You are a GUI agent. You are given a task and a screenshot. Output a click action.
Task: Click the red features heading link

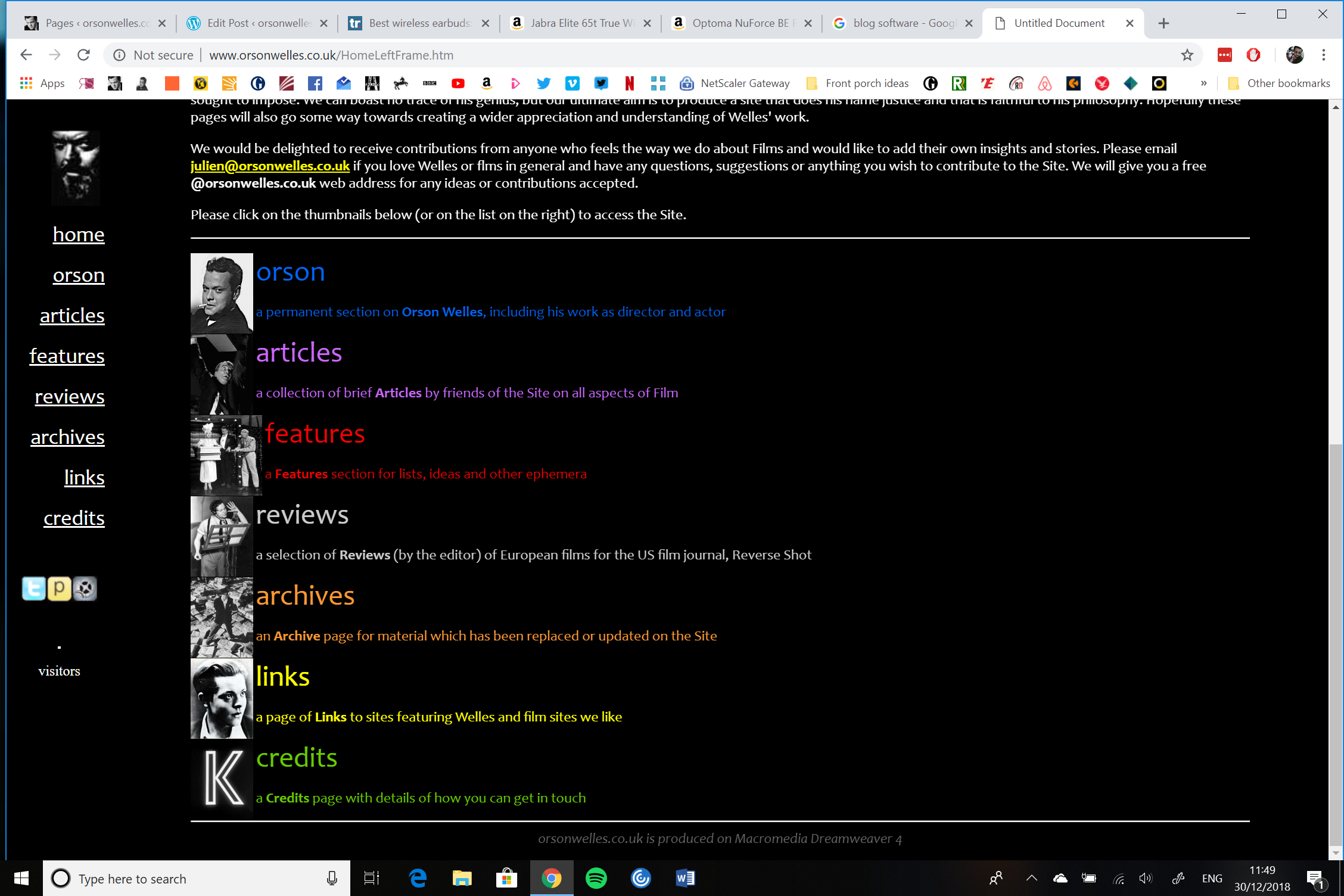315,433
